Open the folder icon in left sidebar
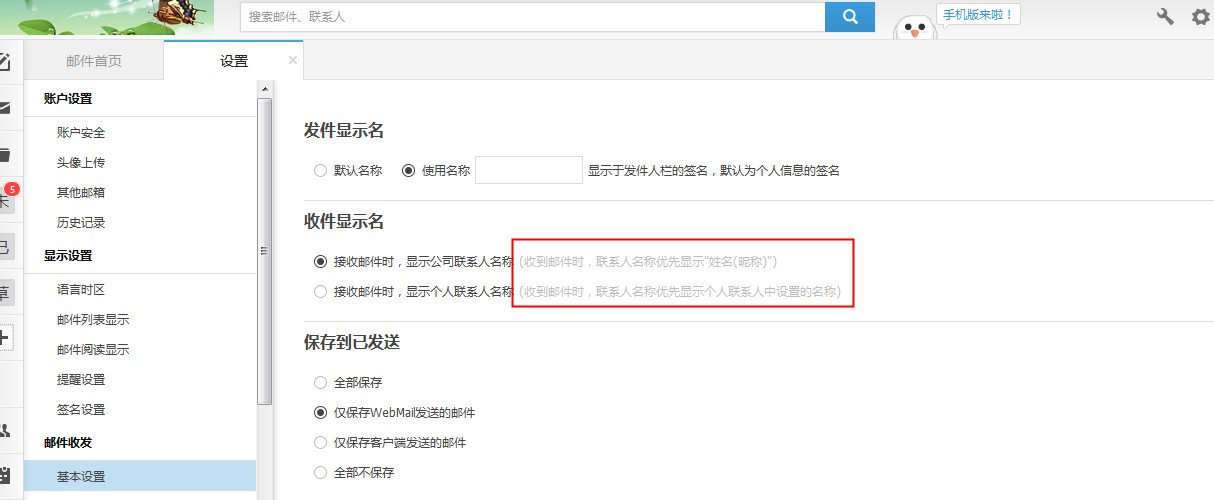Screen dimensions: 1214x500 pyautogui.click(x=5, y=154)
